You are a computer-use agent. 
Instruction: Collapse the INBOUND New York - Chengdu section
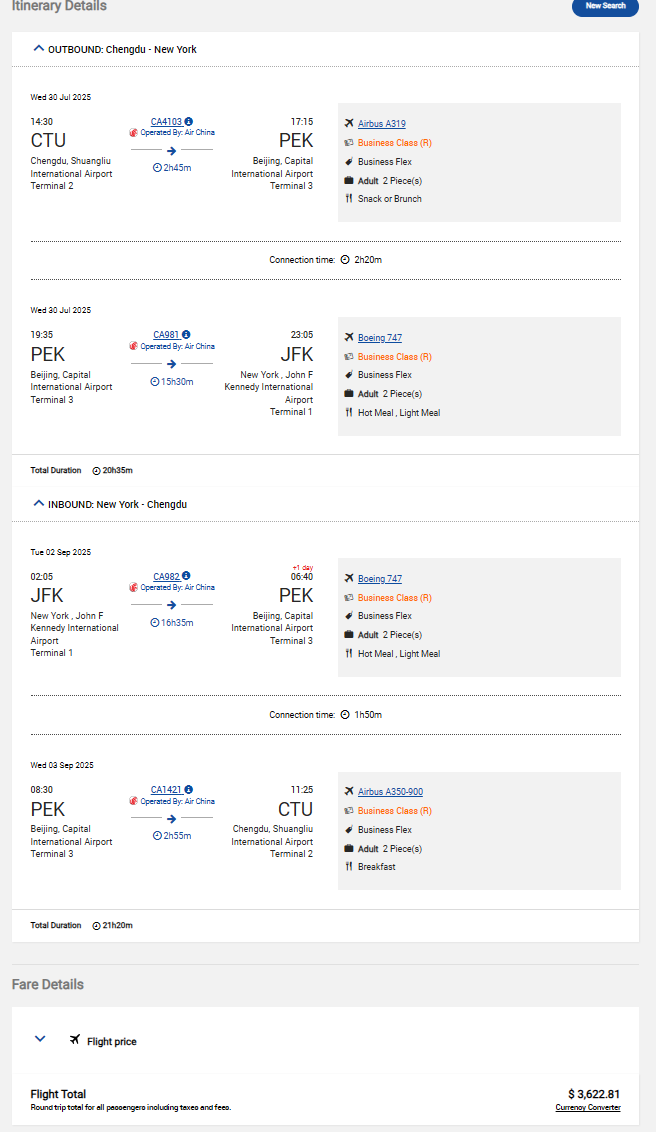click(39, 504)
